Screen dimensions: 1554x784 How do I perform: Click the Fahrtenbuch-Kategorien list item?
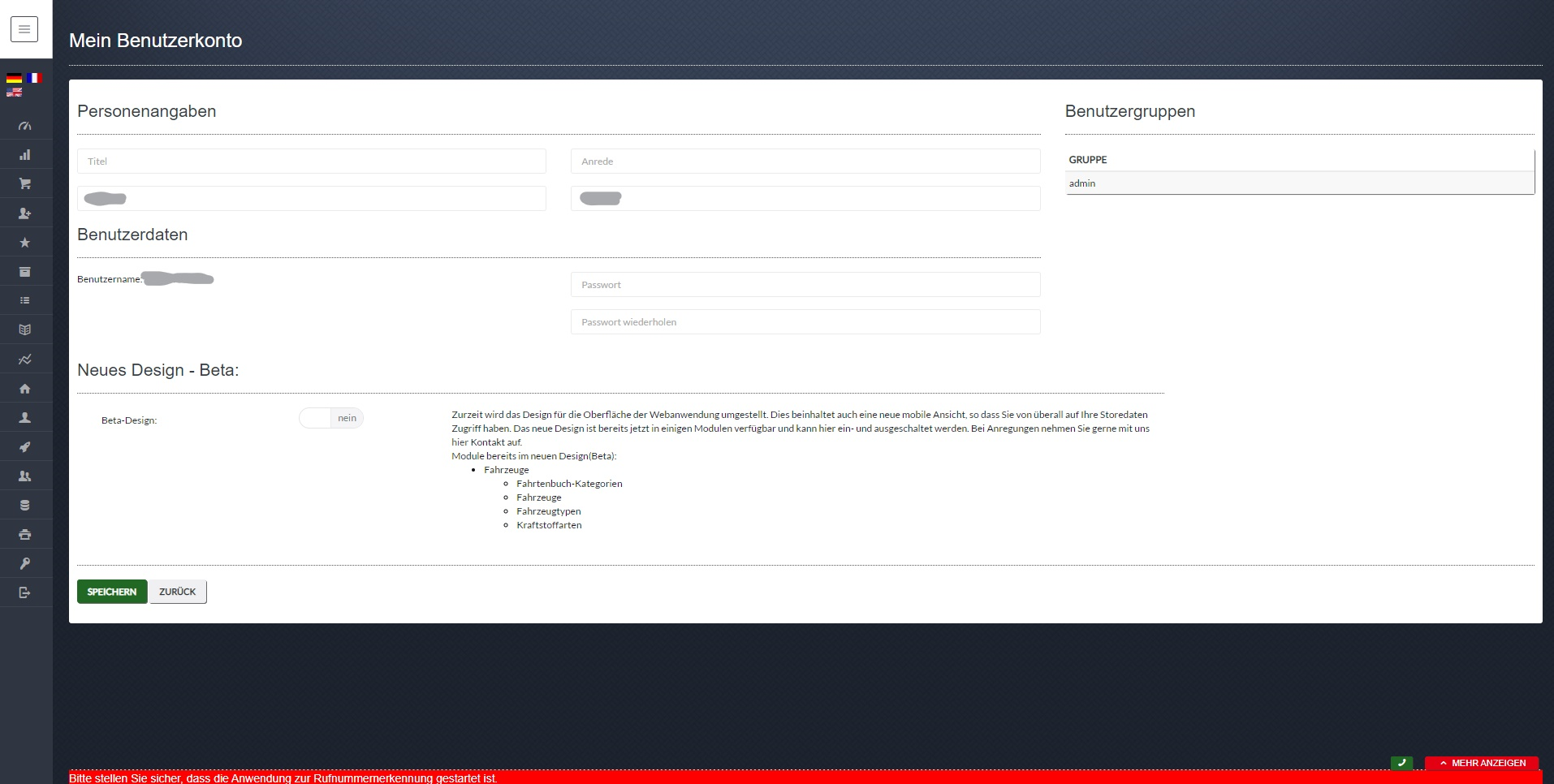tap(569, 484)
